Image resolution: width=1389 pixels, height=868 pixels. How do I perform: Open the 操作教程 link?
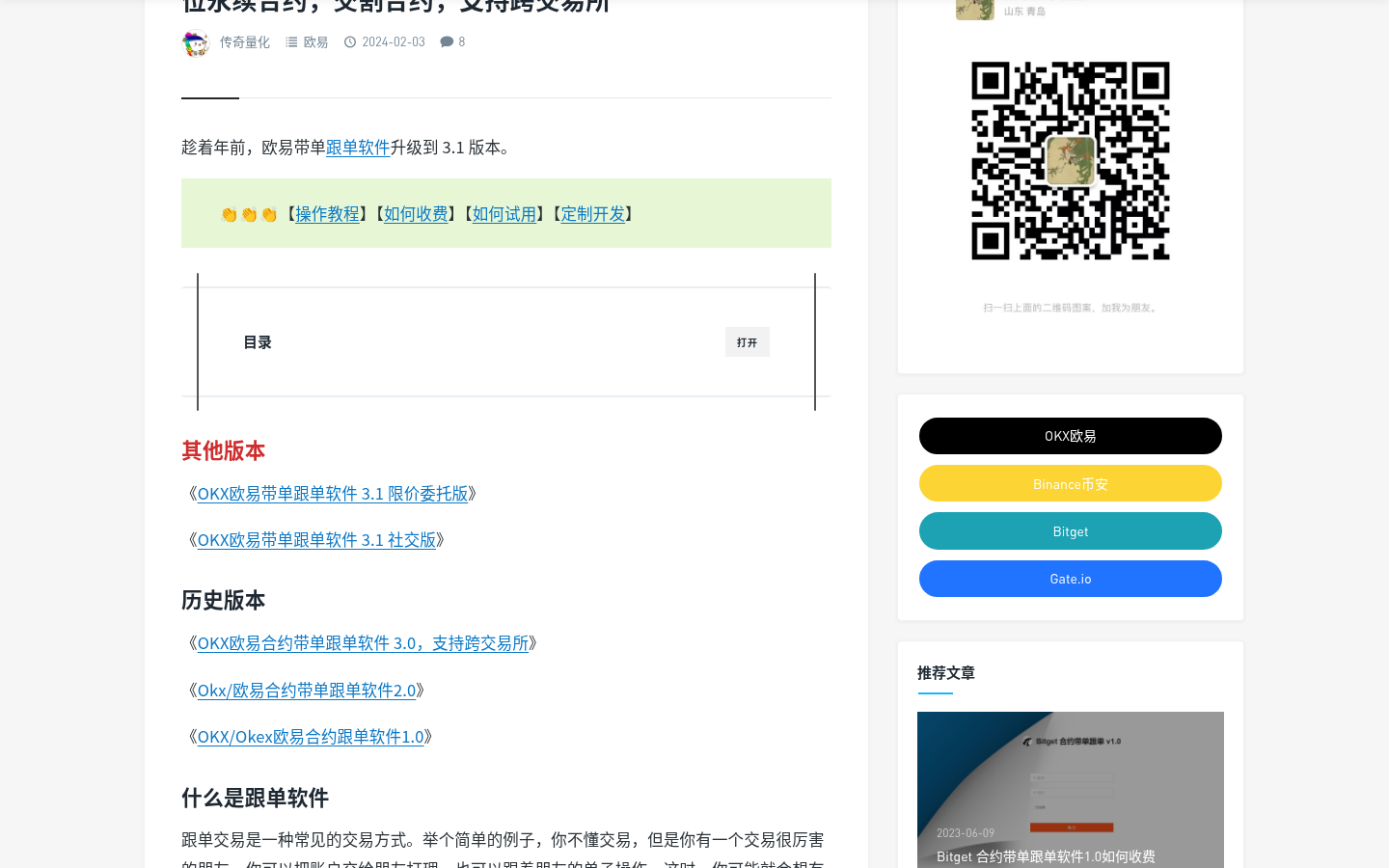[x=327, y=214]
